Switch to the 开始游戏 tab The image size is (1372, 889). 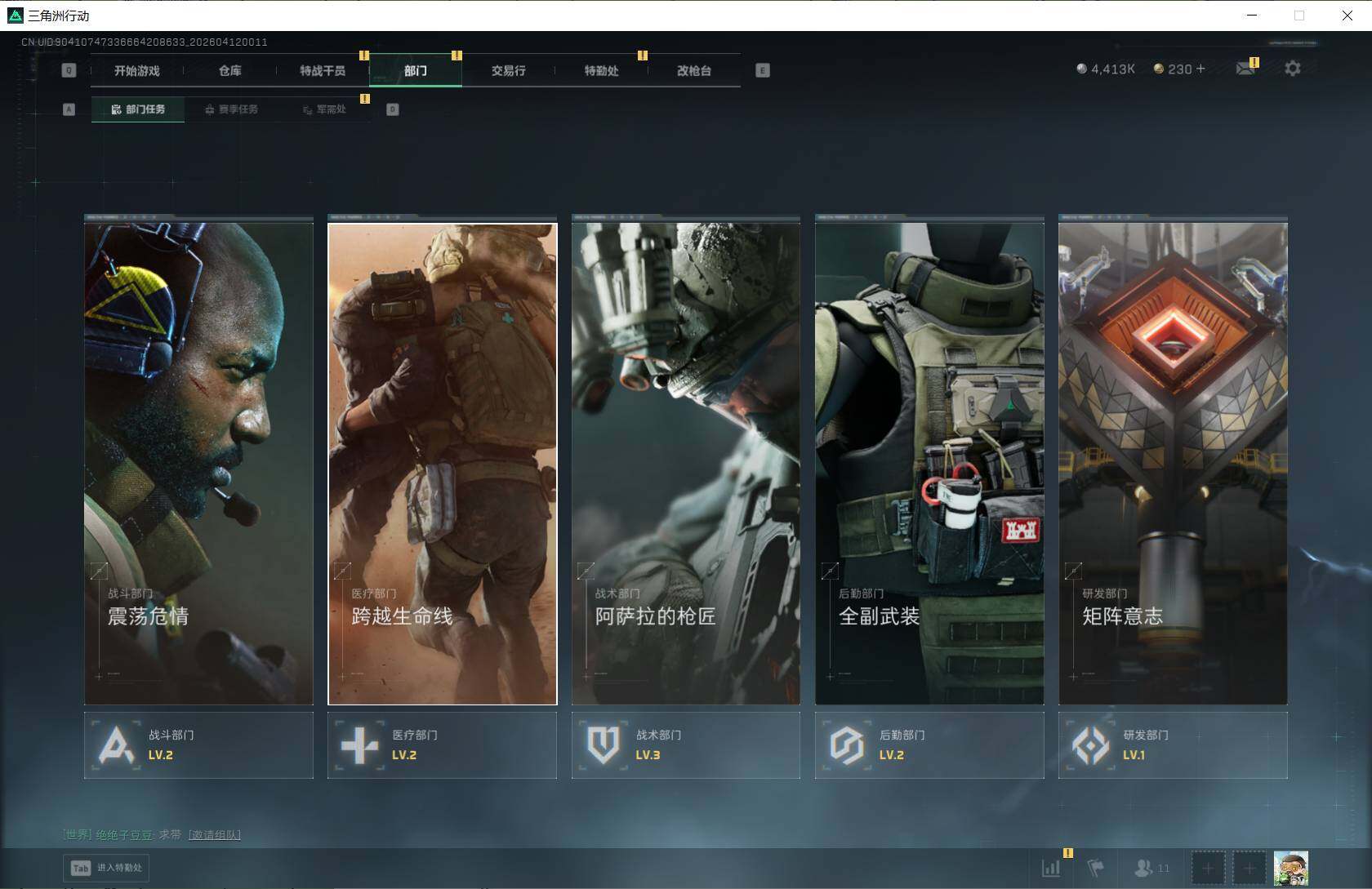click(x=137, y=70)
